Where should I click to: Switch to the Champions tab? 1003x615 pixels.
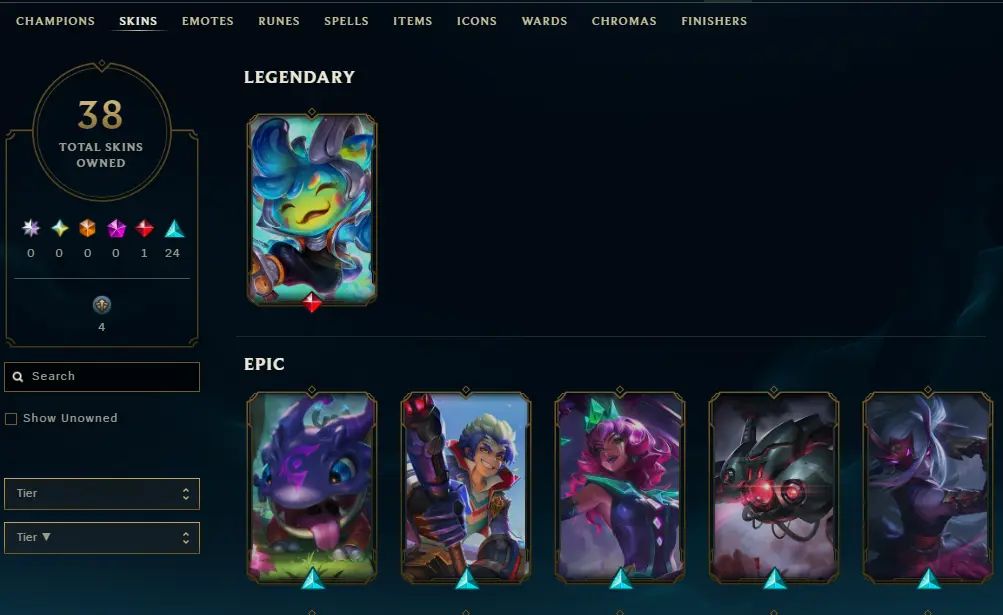click(56, 21)
